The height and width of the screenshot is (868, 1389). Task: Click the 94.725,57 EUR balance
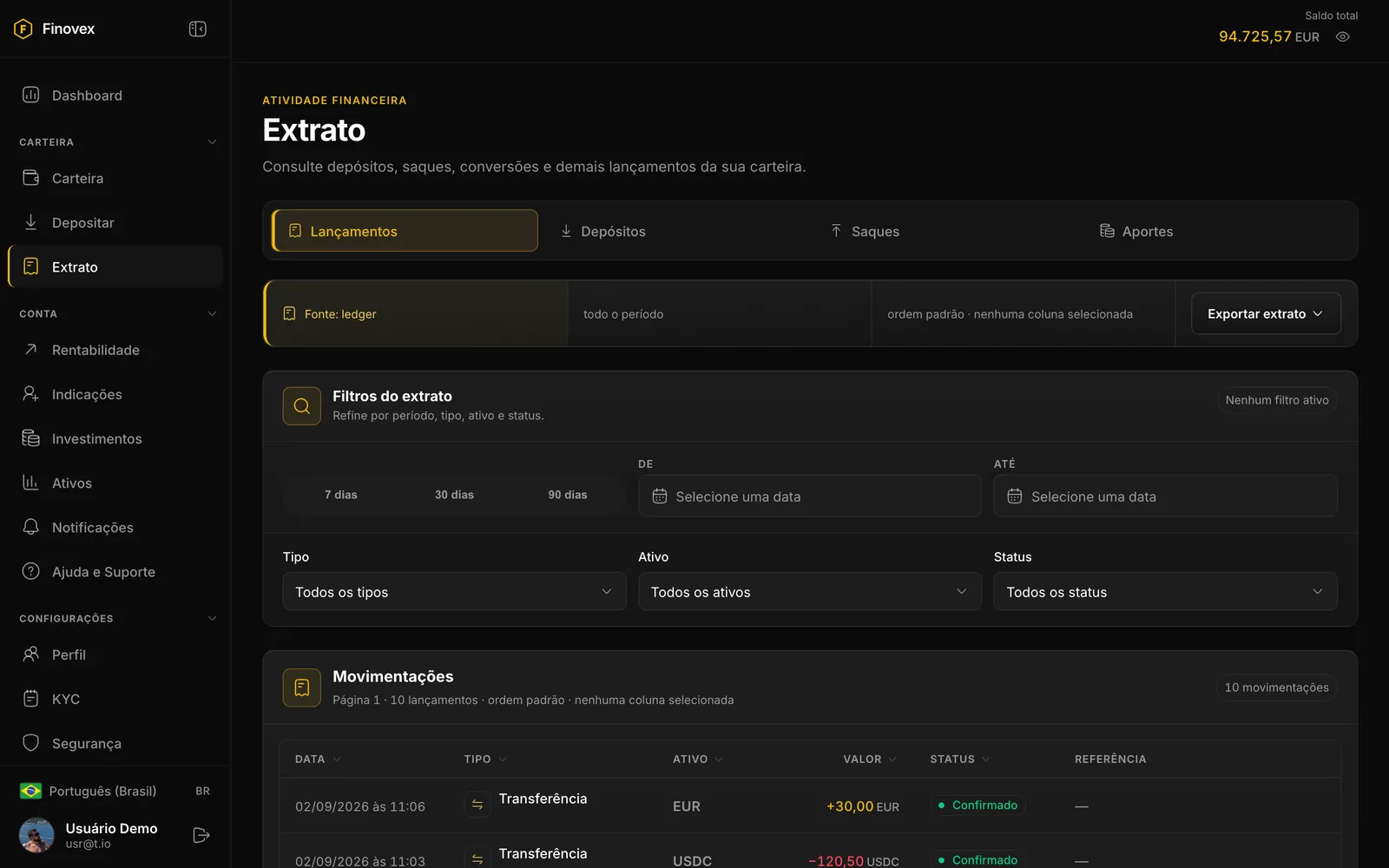1269,36
